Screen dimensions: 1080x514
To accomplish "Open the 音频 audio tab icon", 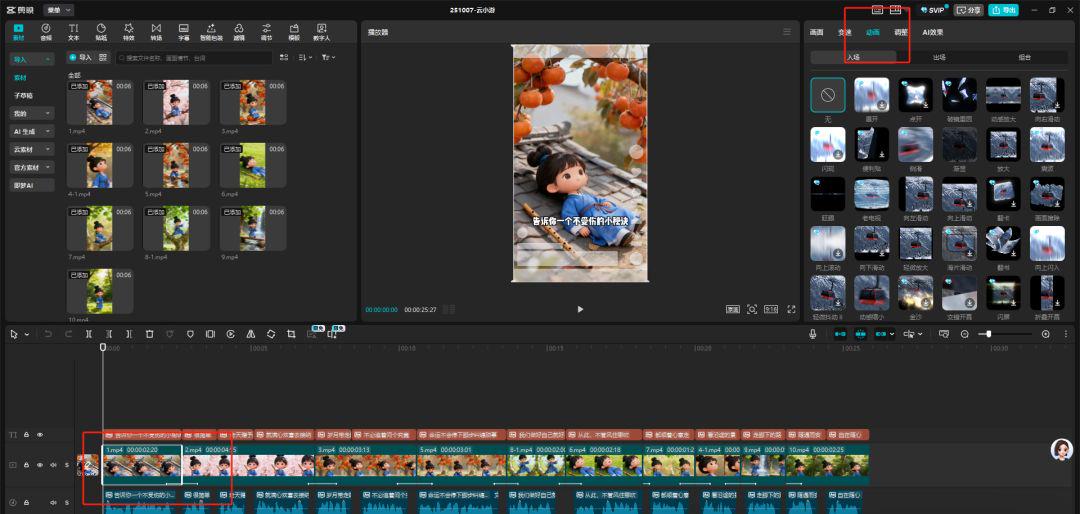I will [x=45, y=32].
